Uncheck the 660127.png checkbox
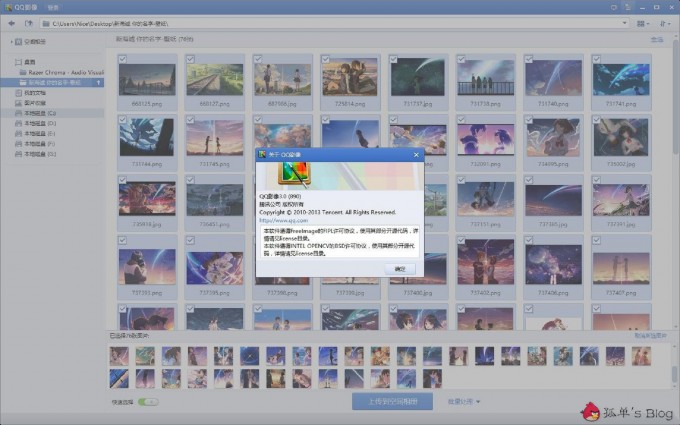 (190, 59)
